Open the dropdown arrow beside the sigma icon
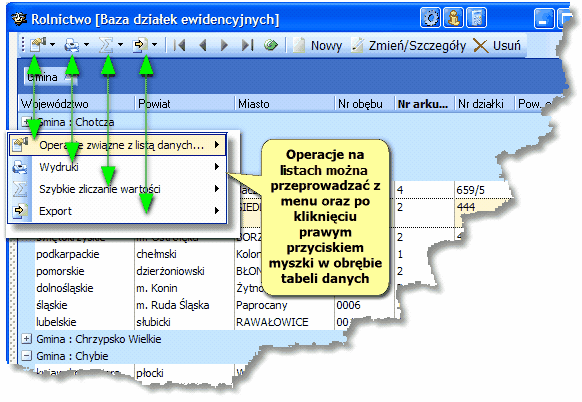Viewport: 582px width, 402px height. click(121, 45)
